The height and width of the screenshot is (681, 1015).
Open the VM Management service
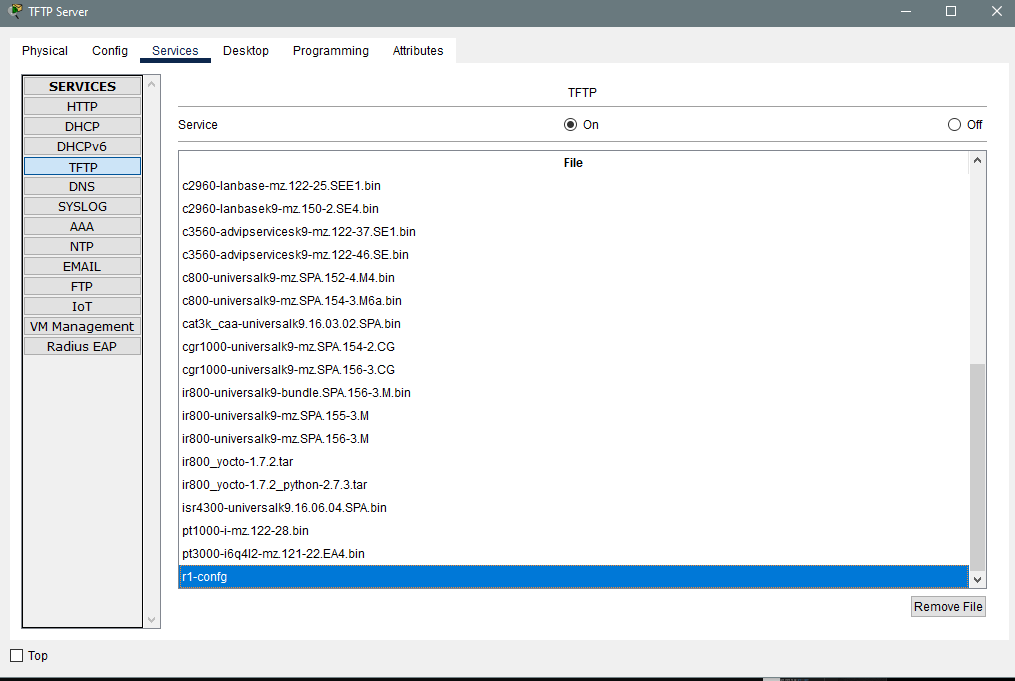82,326
